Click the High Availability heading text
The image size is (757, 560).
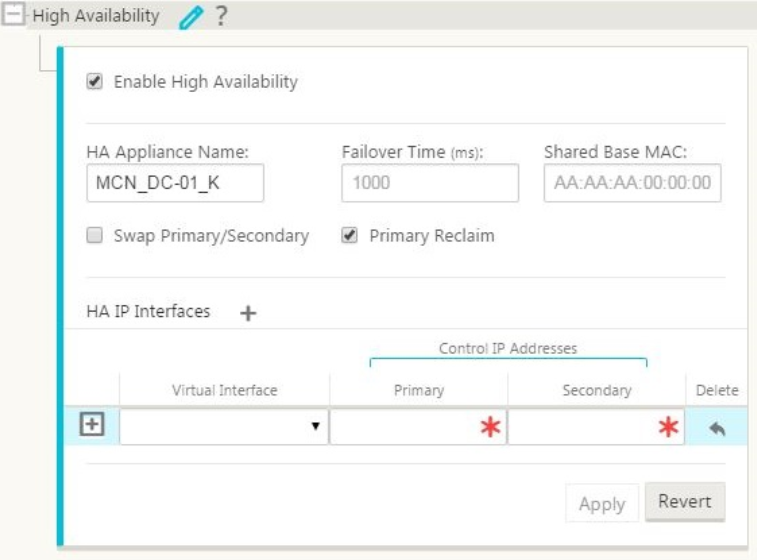pyautogui.click(x=96, y=16)
